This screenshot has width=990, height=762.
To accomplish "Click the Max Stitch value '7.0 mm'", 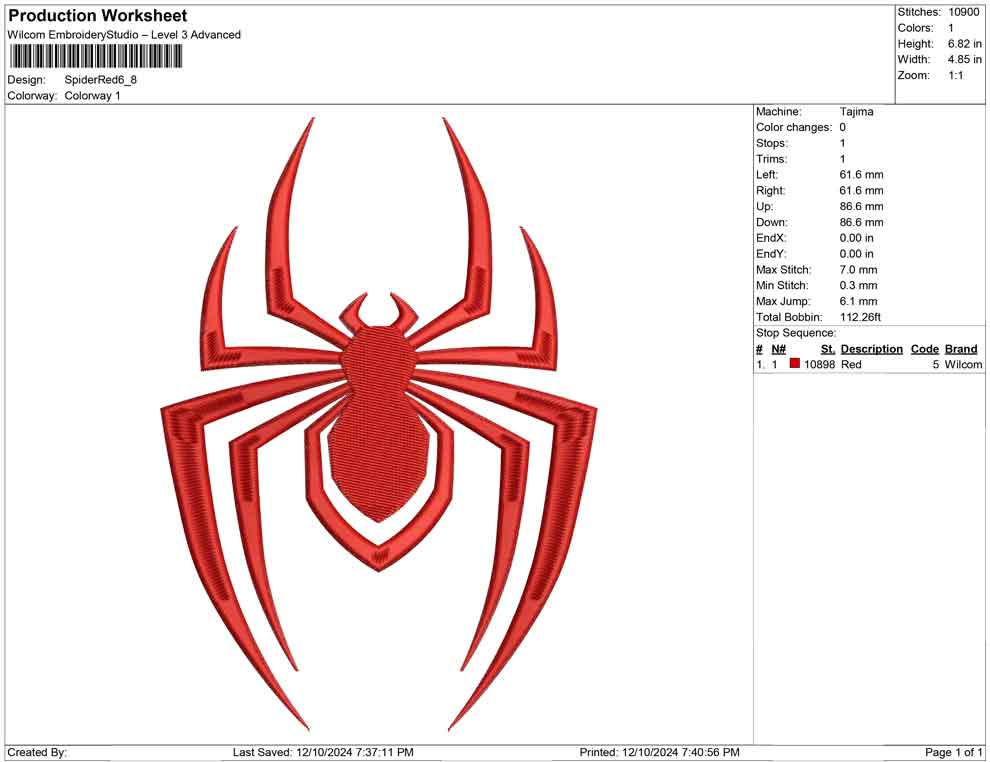I will tap(858, 270).
